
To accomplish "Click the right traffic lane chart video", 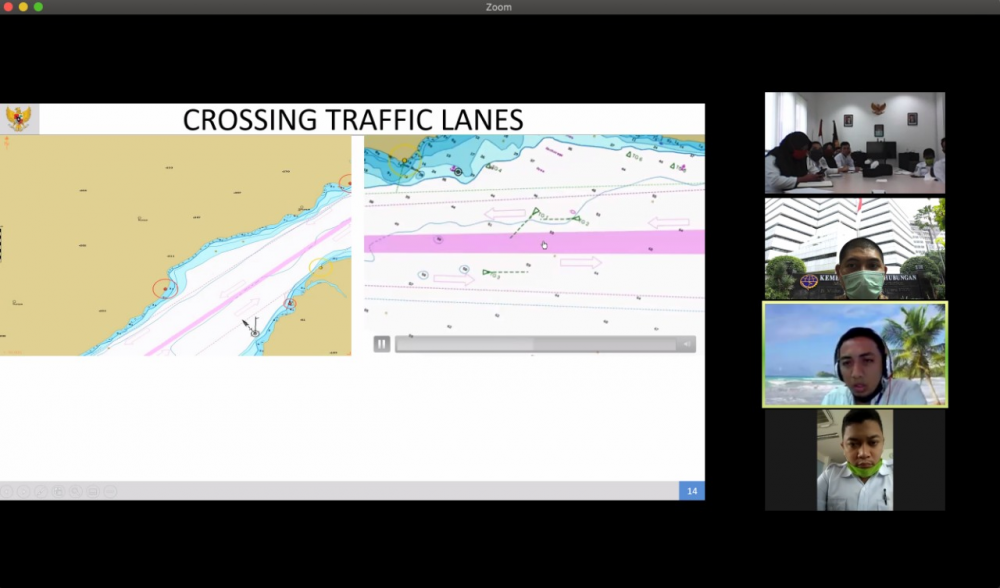I will click(x=534, y=246).
